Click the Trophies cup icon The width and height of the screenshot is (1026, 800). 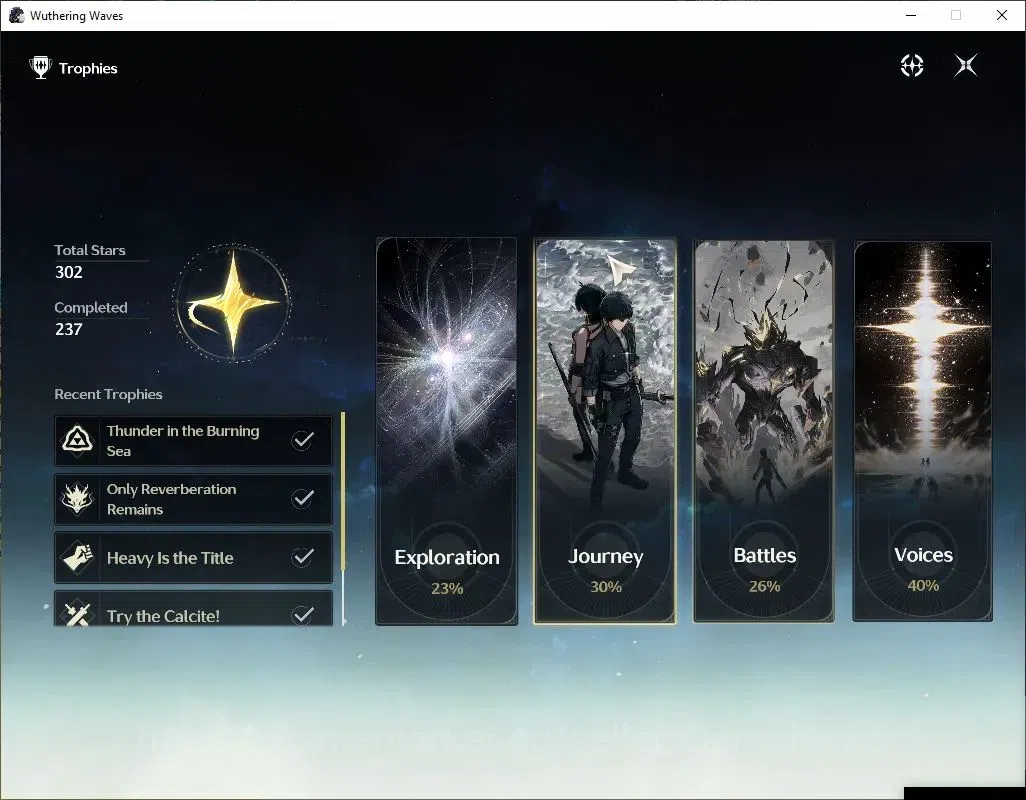tap(41, 67)
